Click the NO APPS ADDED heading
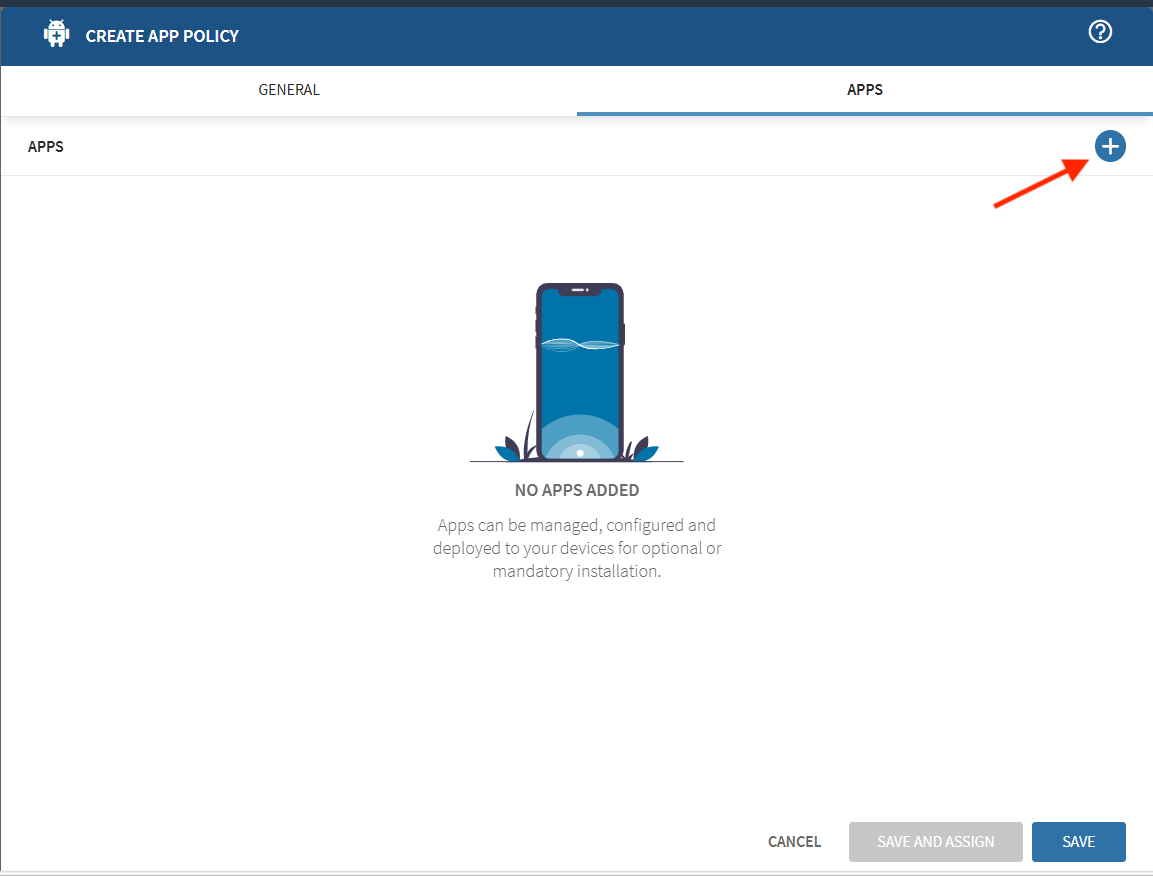The width and height of the screenshot is (1153, 876). click(577, 491)
